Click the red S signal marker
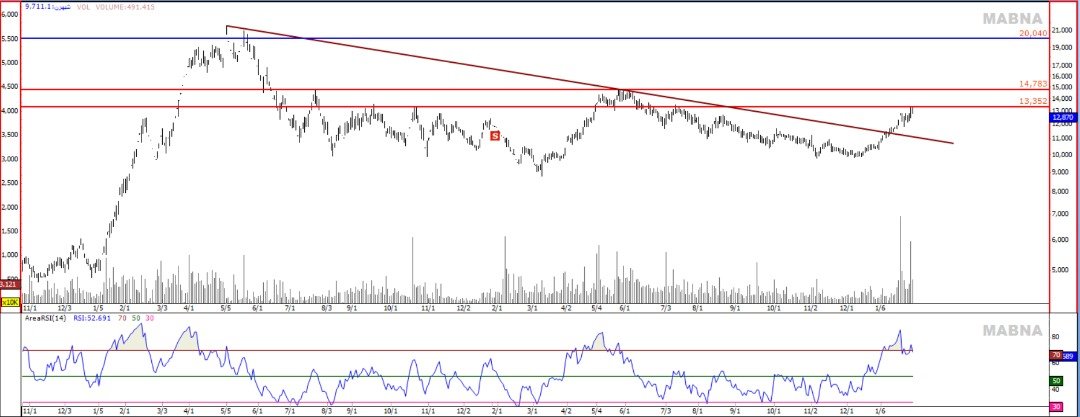1080x417 pixels. click(x=494, y=135)
